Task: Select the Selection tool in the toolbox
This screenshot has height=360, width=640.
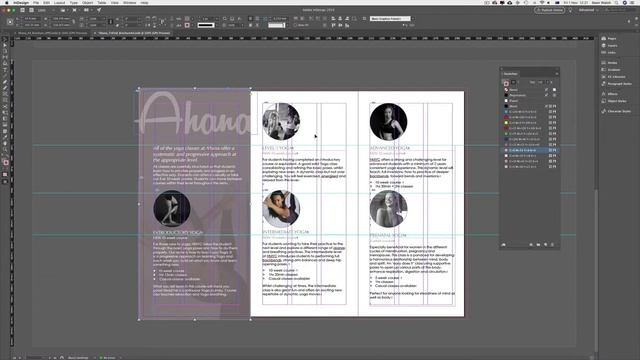Action: [x=5, y=40]
